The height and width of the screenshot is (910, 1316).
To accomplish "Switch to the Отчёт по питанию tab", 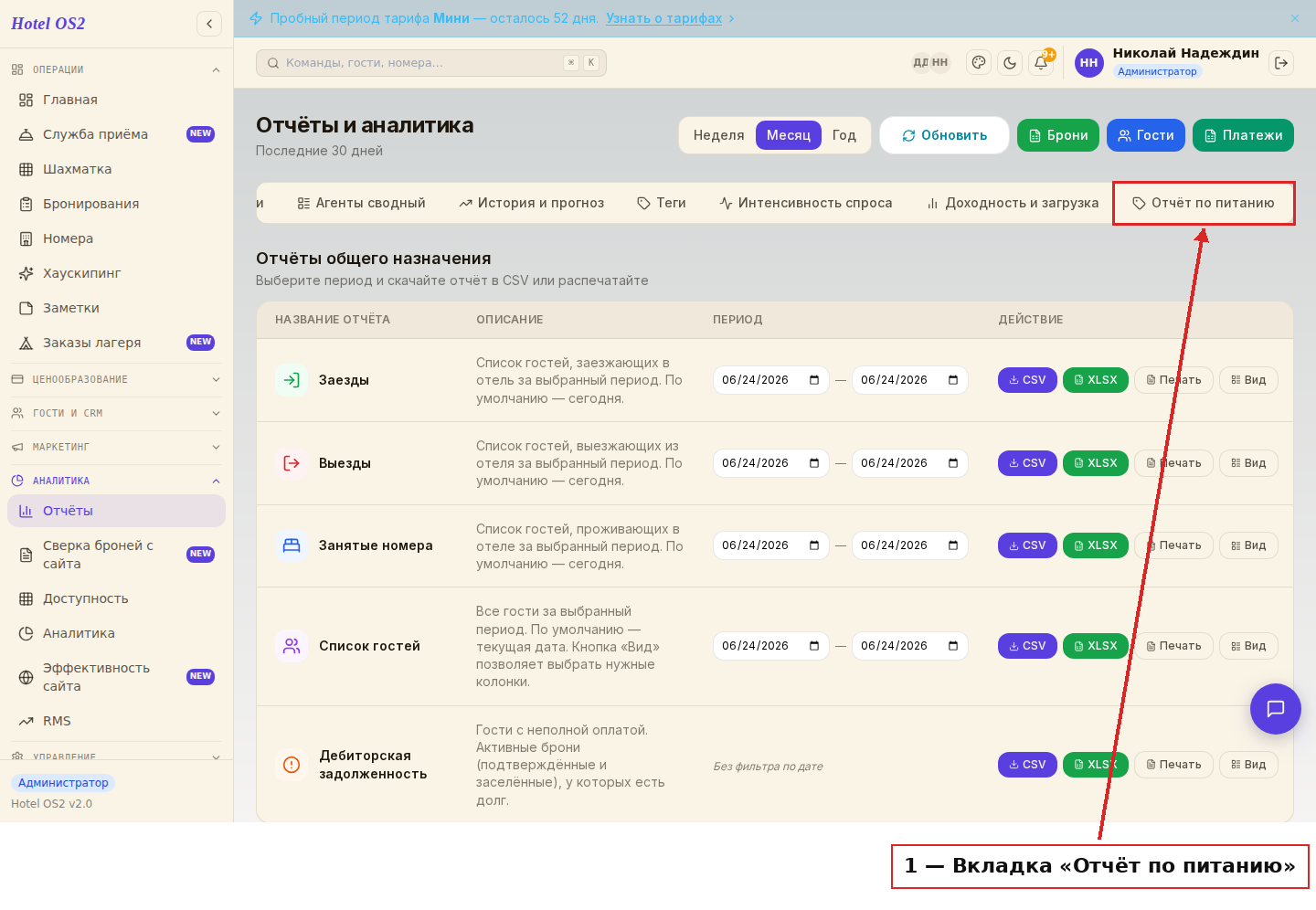I will tap(1204, 203).
